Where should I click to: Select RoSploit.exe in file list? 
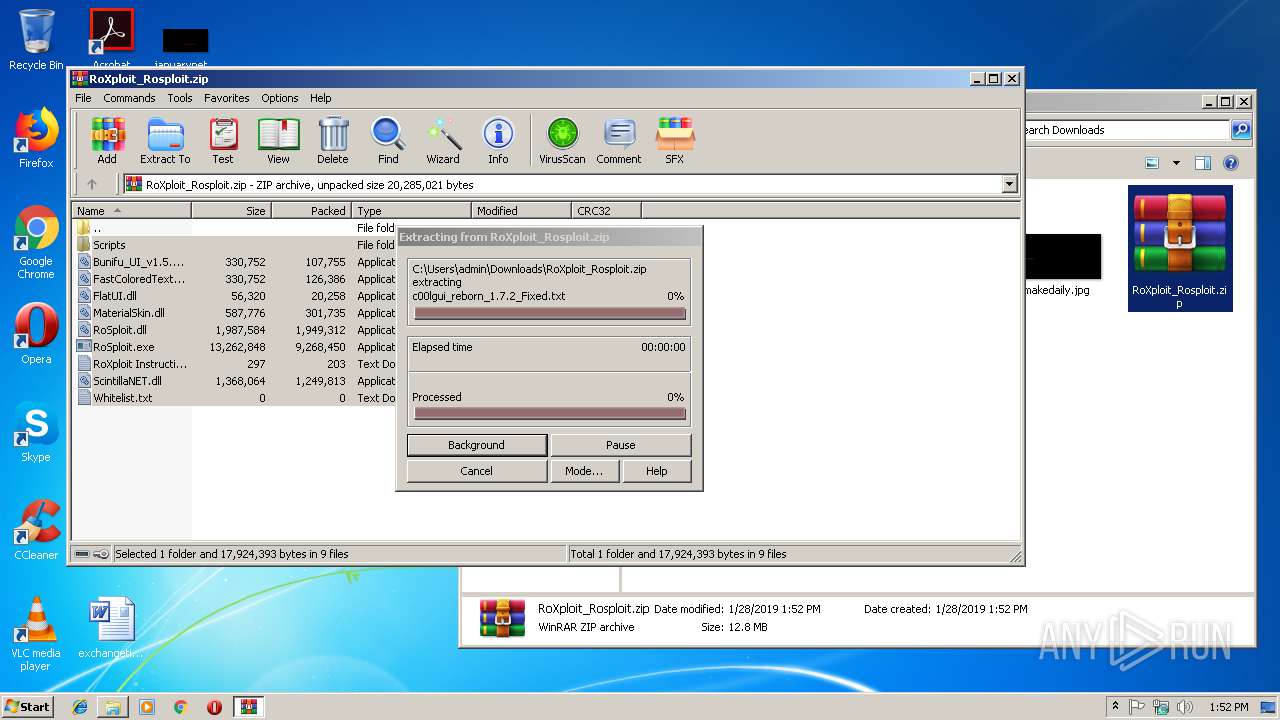pos(233,347)
